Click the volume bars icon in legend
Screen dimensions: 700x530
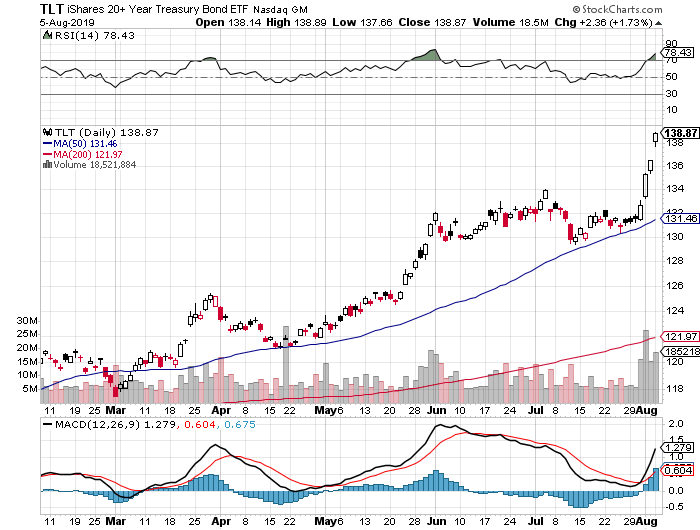(47, 164)
